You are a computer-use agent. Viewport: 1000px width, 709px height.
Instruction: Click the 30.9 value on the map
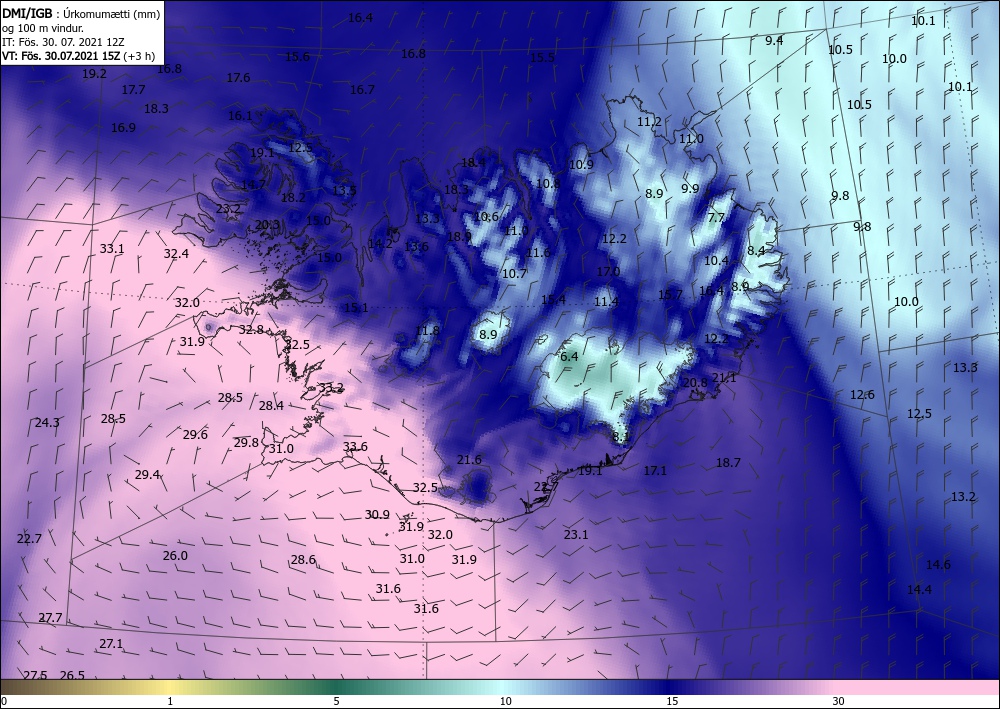coord(378,515)
